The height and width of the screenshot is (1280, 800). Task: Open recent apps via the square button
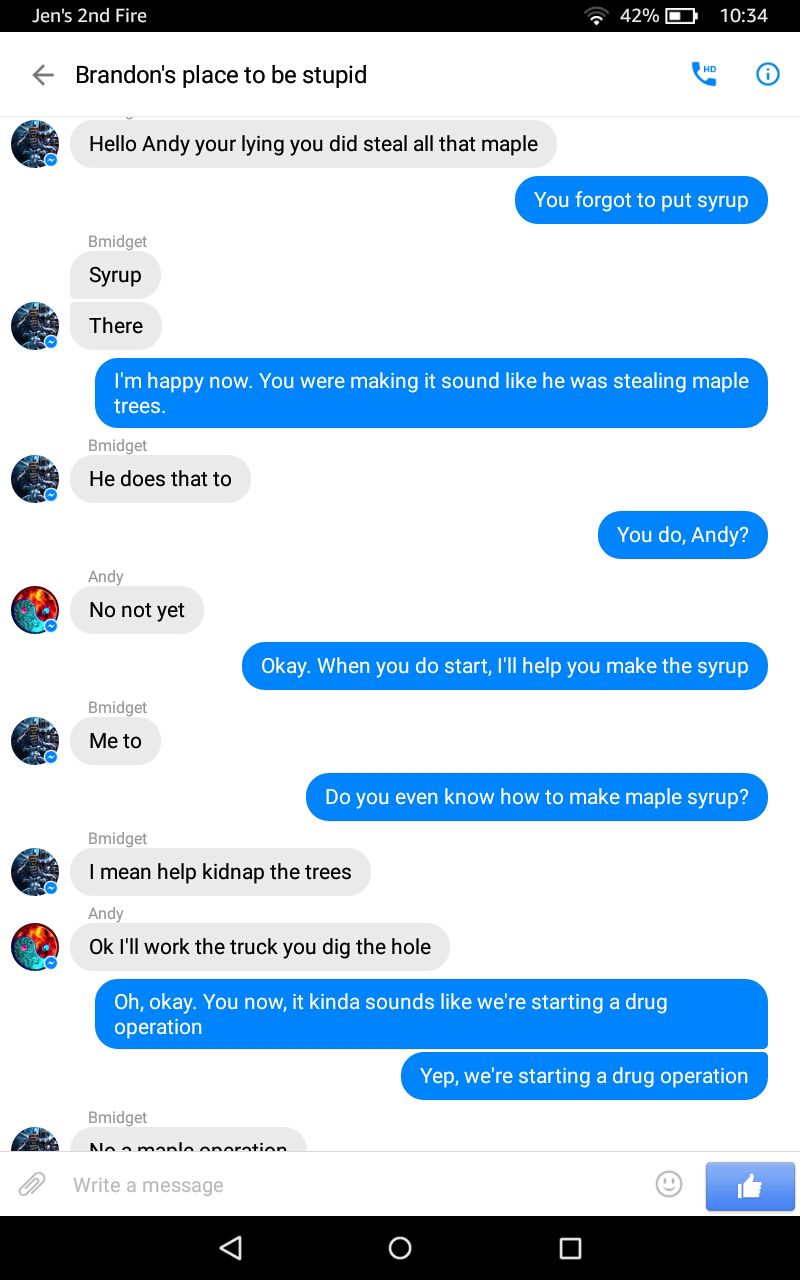(570, 1247)
